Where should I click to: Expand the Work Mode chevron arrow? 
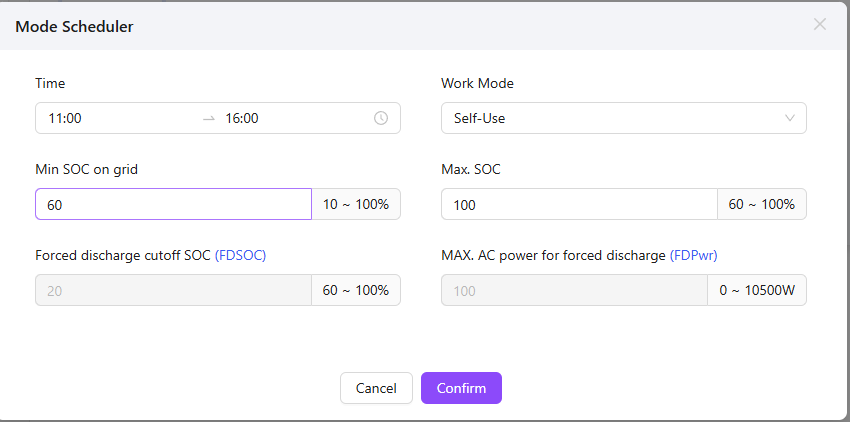pos(790,118)
